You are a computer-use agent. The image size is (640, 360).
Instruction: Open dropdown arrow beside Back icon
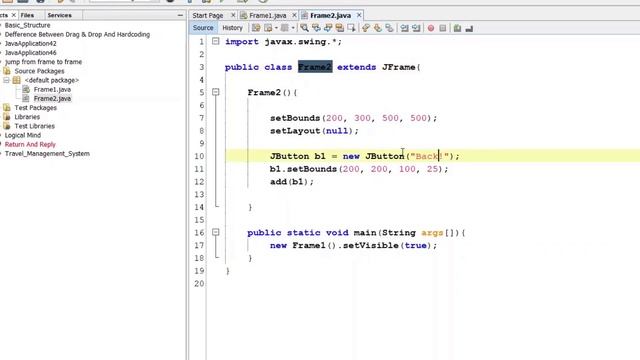click(276, 28)
